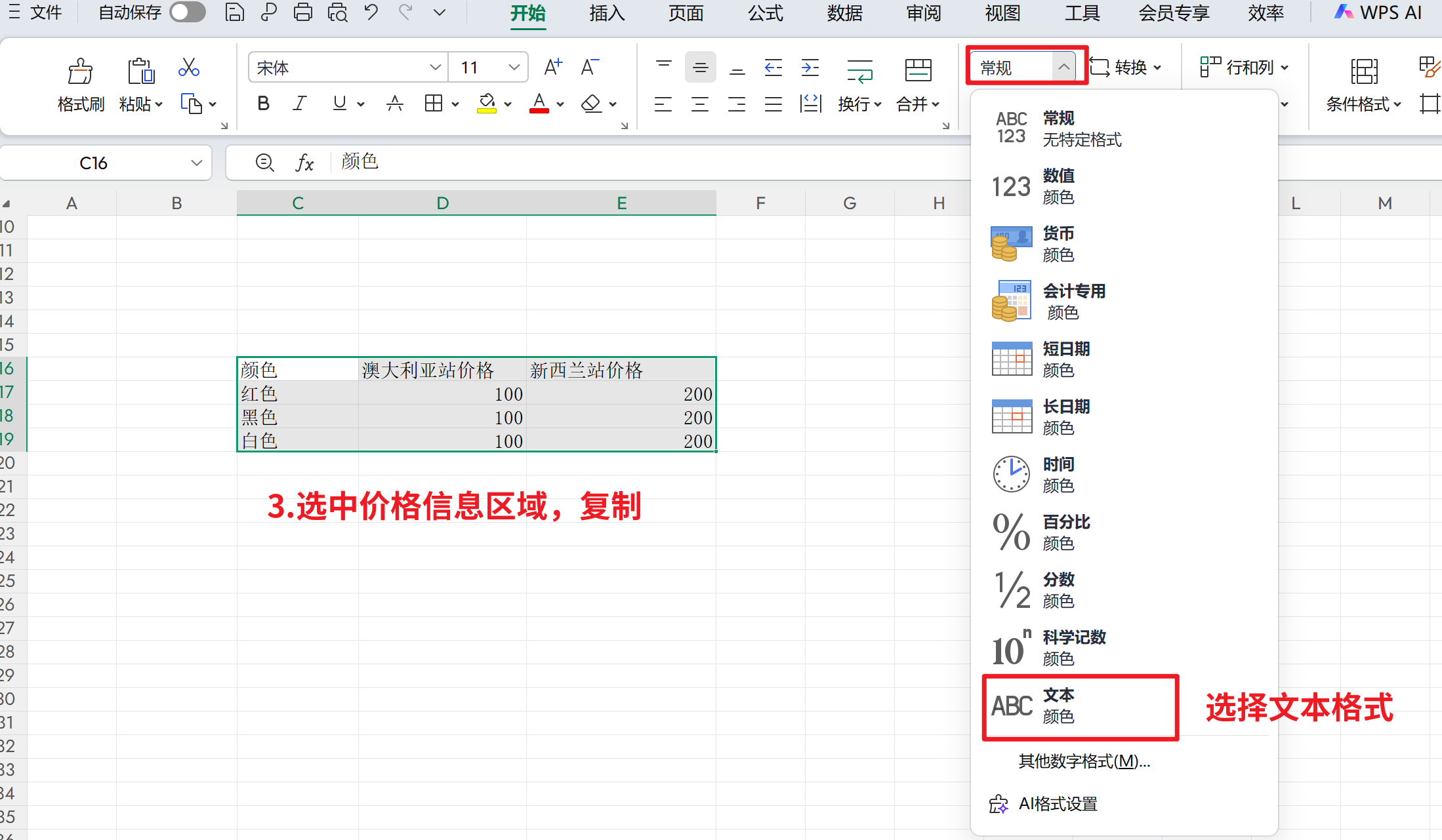1442x840 pixels.
Task: Click the Cut scissors icon
Action: (188, 68)
